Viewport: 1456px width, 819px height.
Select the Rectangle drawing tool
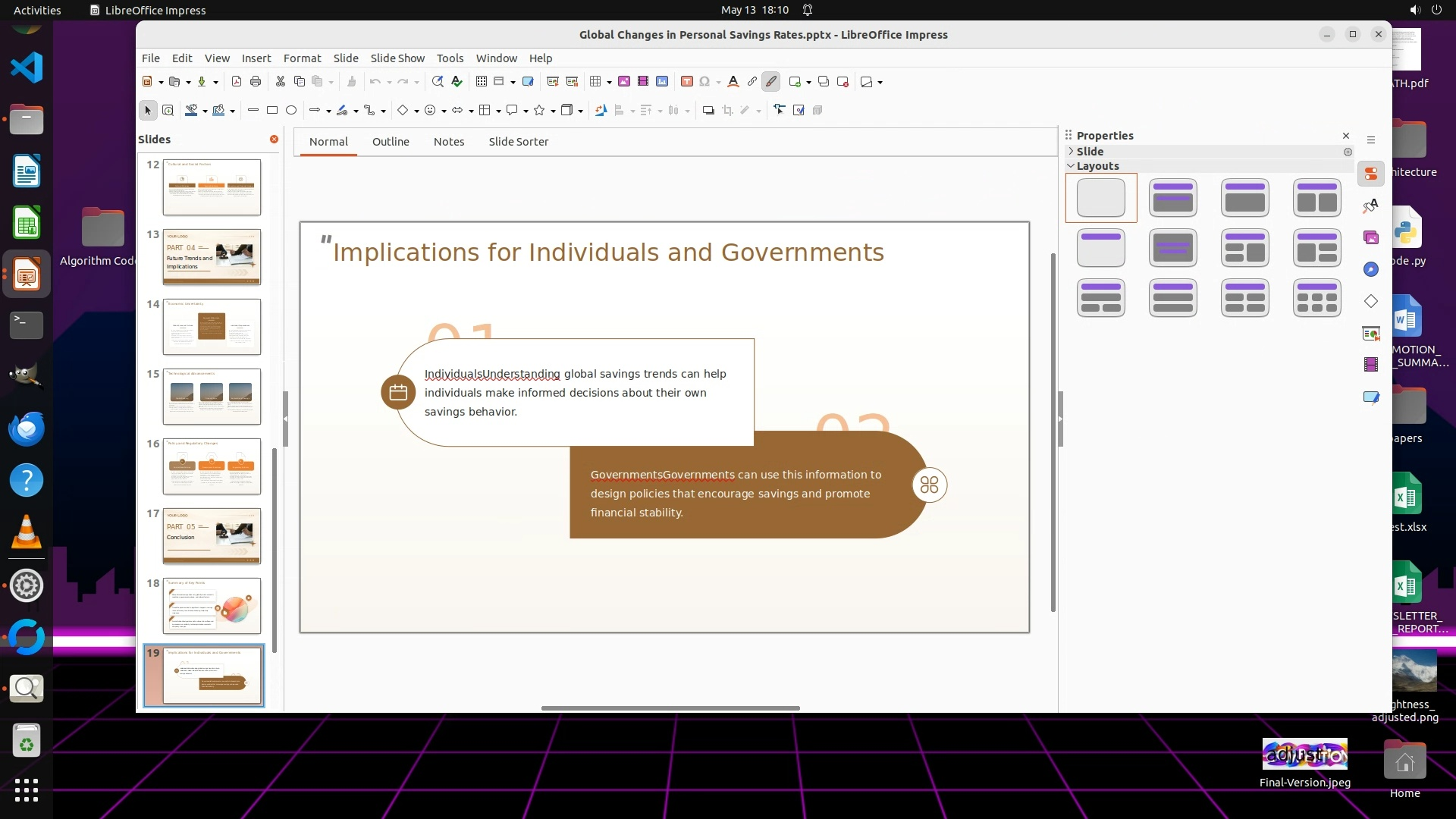click(x=272, y=111)
